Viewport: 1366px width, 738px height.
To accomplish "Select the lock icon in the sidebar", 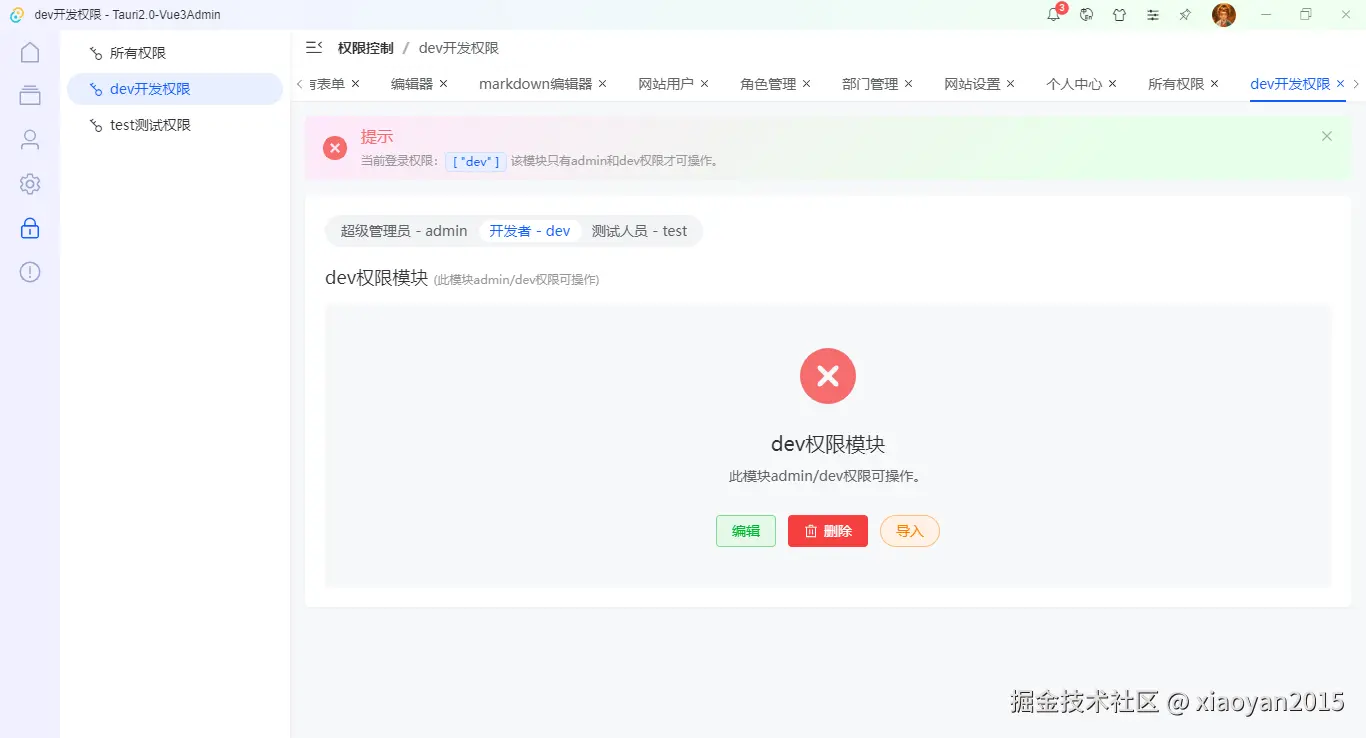I will [30, 228].
